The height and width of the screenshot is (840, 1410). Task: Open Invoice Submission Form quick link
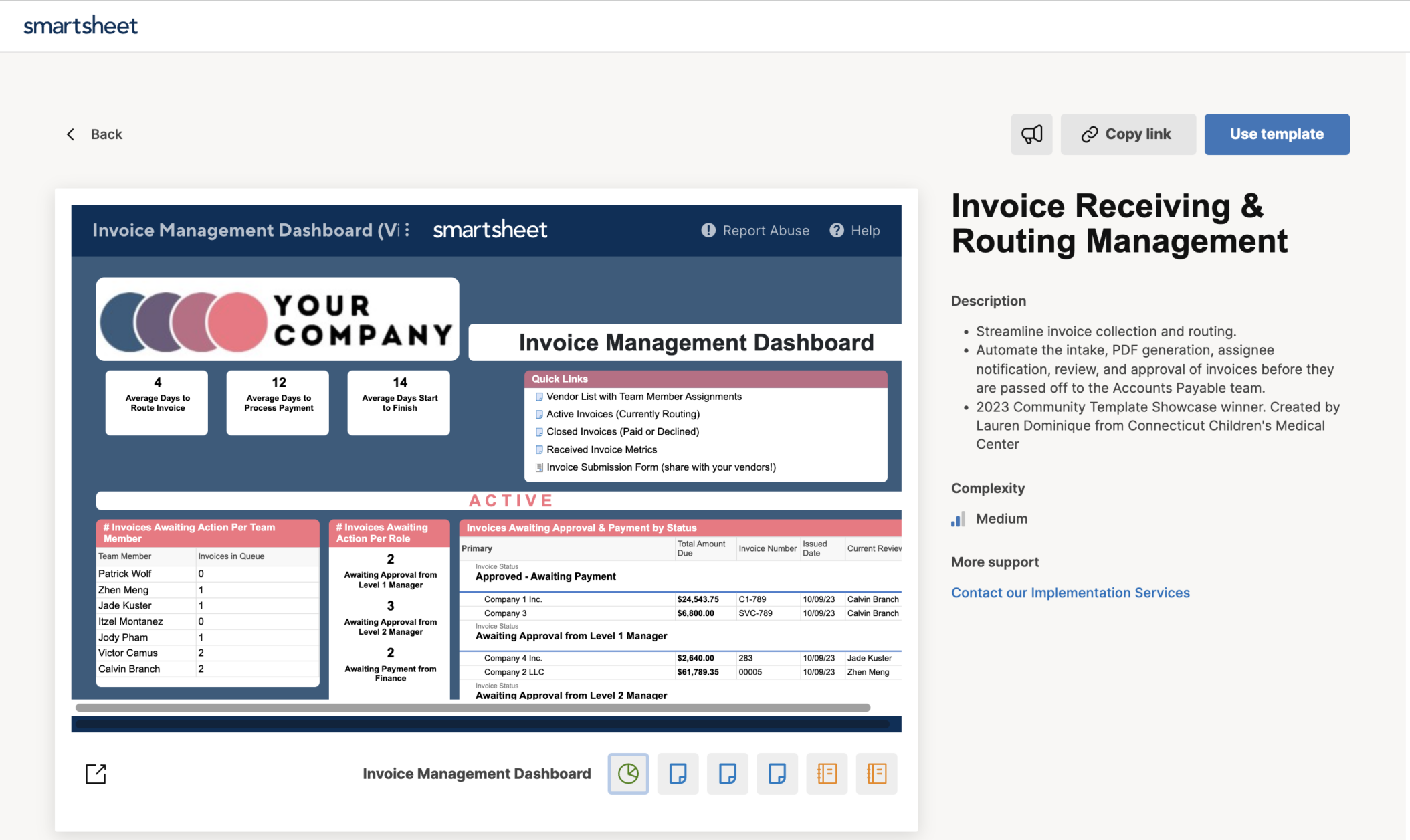coord(661,467)
